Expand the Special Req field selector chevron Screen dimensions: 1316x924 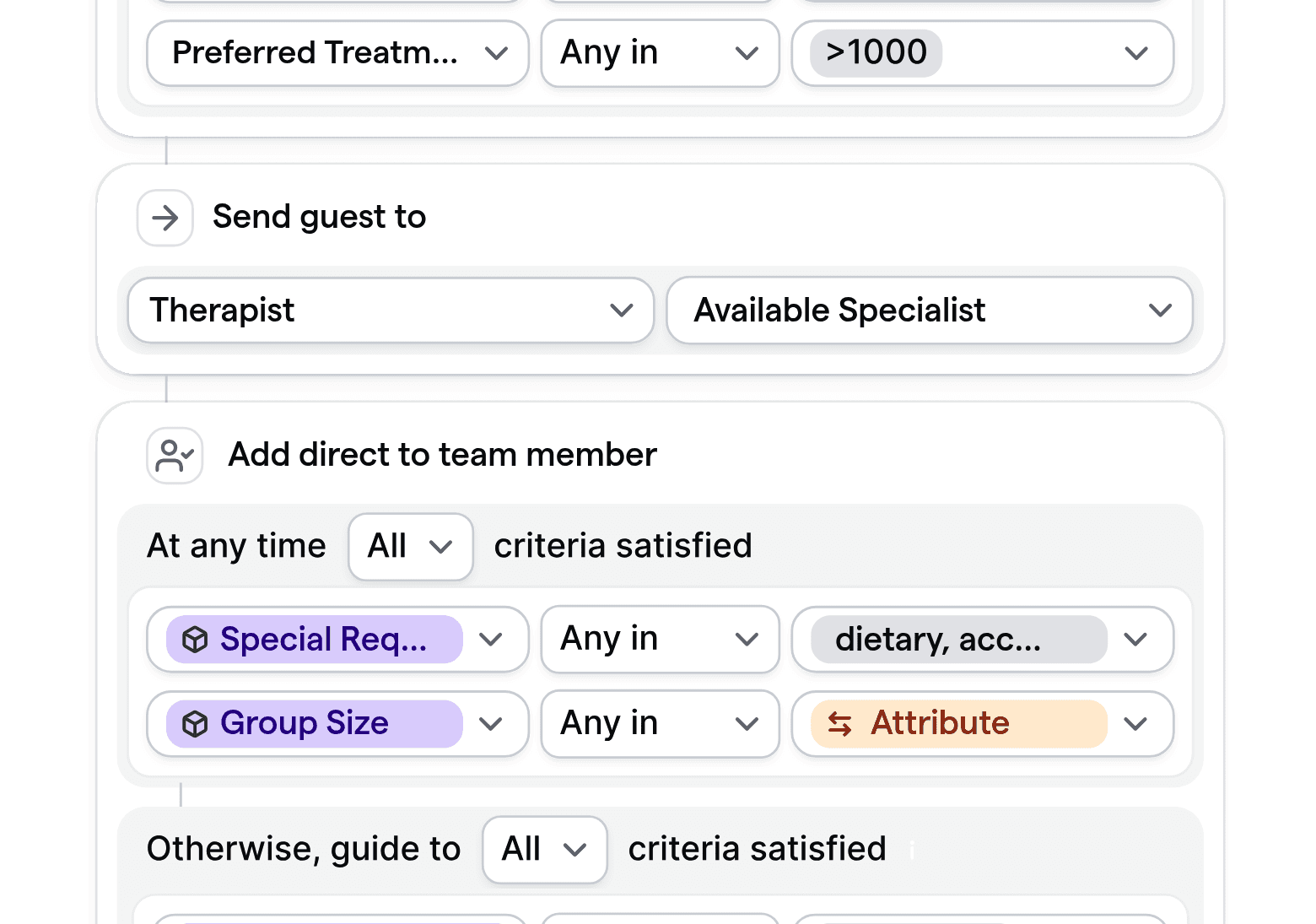click(x=491, y=640)
